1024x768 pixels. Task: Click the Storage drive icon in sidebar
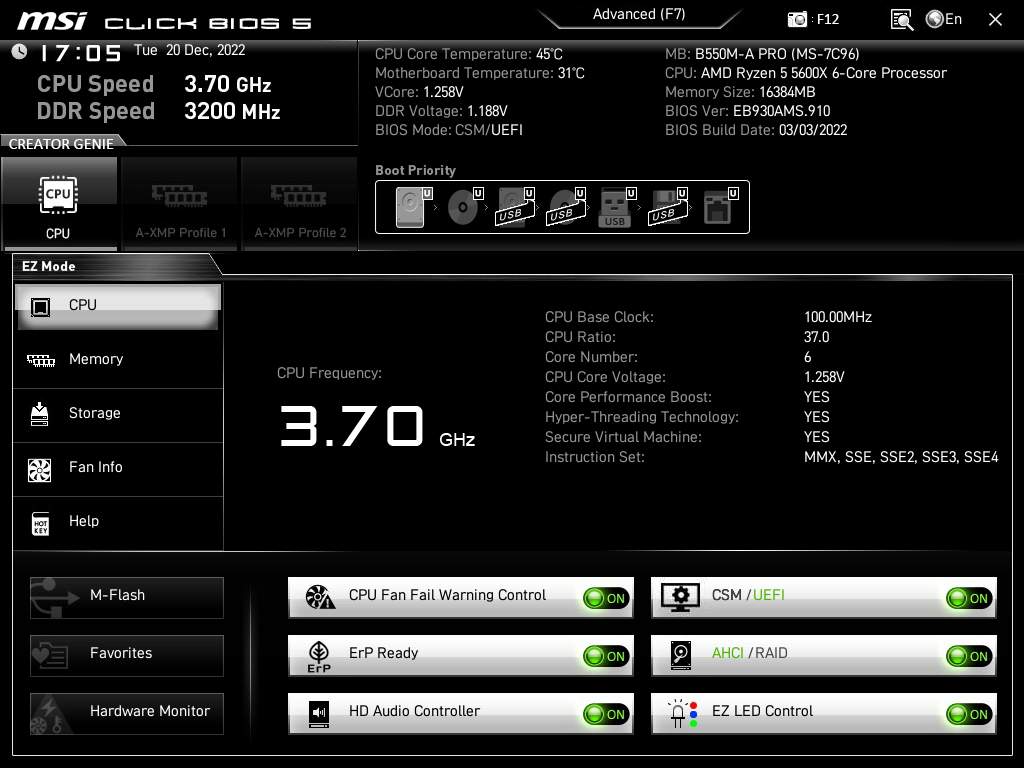(40, 414)
